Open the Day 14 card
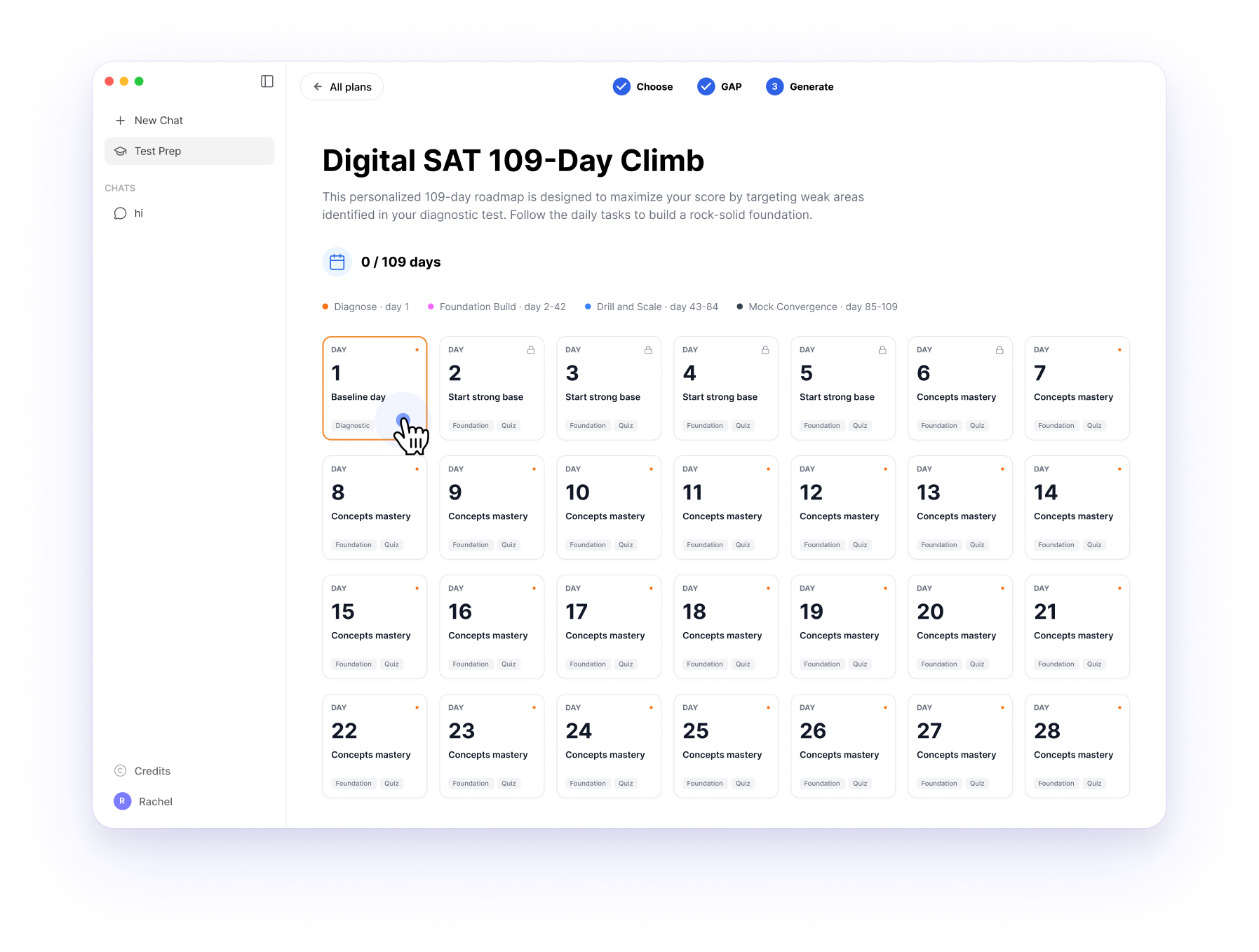This screenshot has height=952, width=1259. 1077,508
